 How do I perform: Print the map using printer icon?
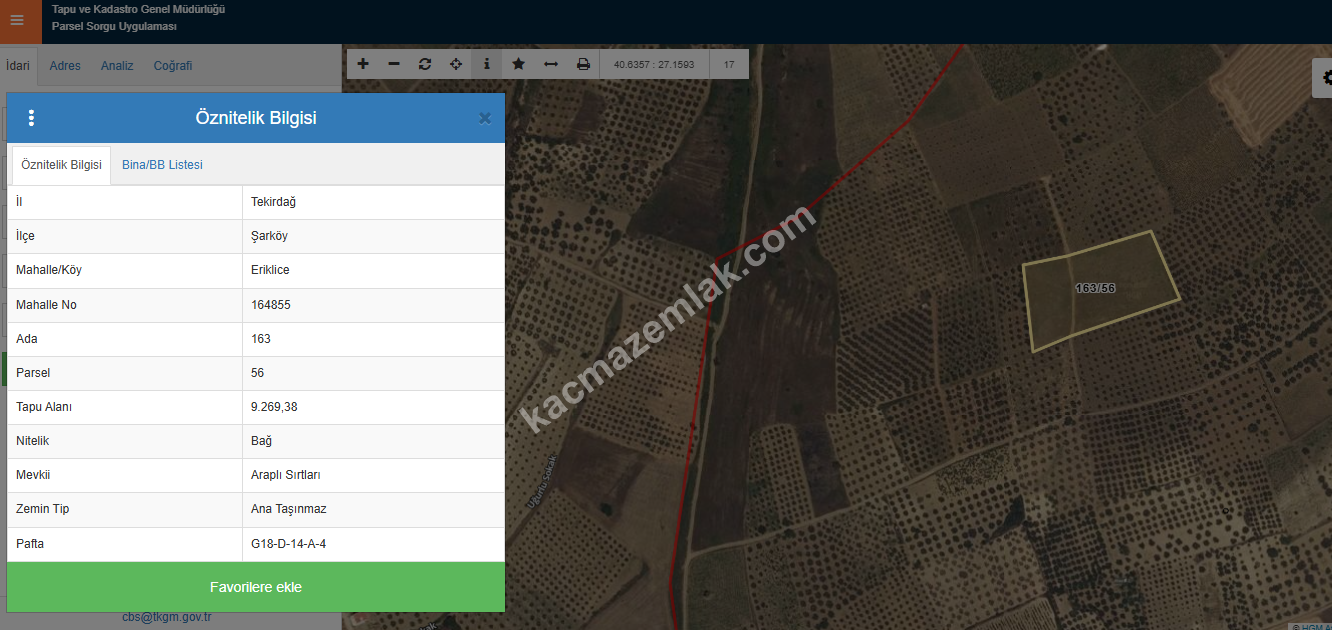tap(583, 64)
